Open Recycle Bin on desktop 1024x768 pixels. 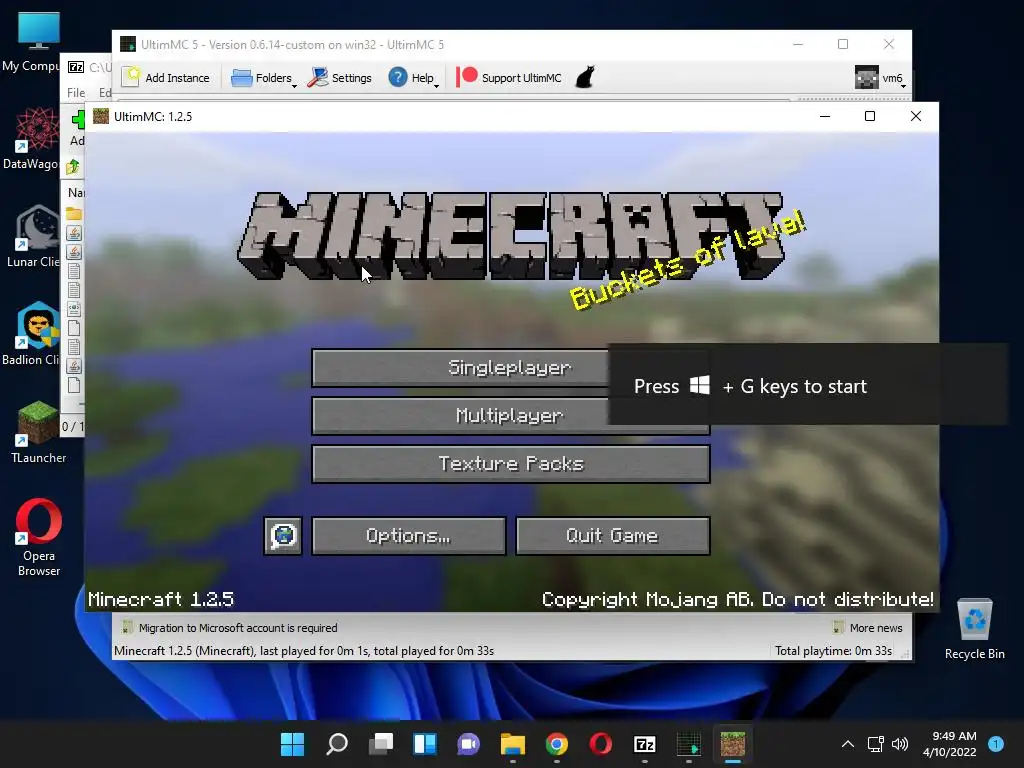pyautogui.click(x=974, y=628)
